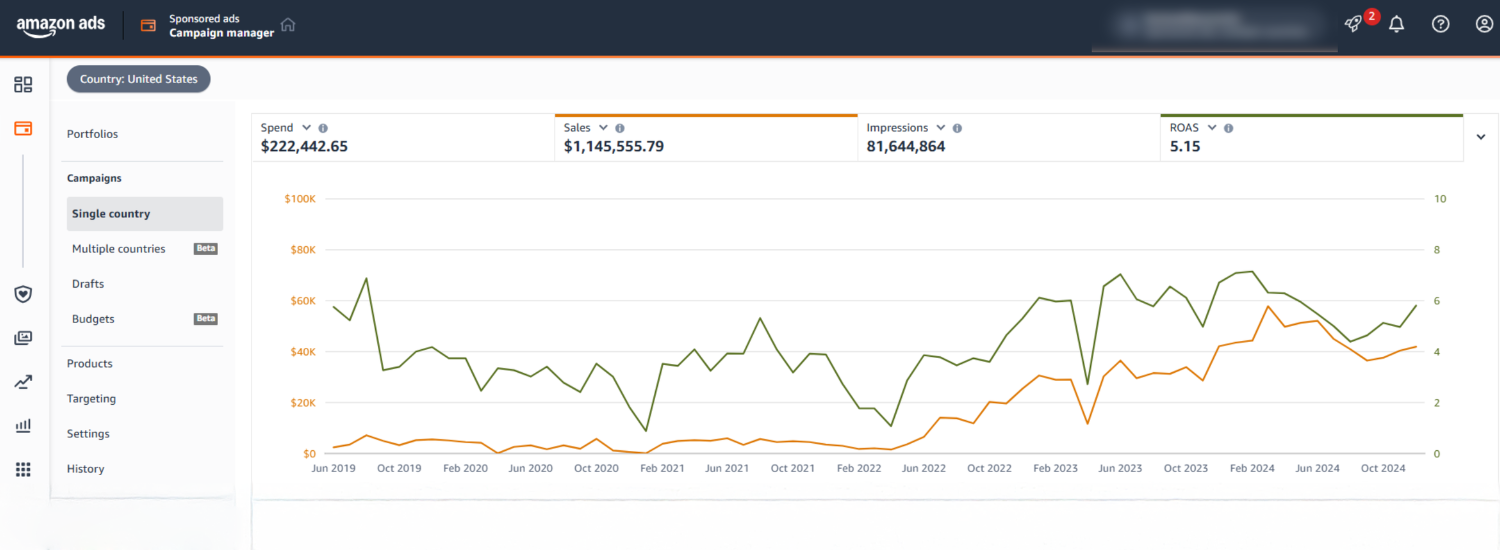Image resolution: width=1500 pixels, height=550 pixels.
Task: Open the ROAS metric dropdown
Action: pos(1211,128)
